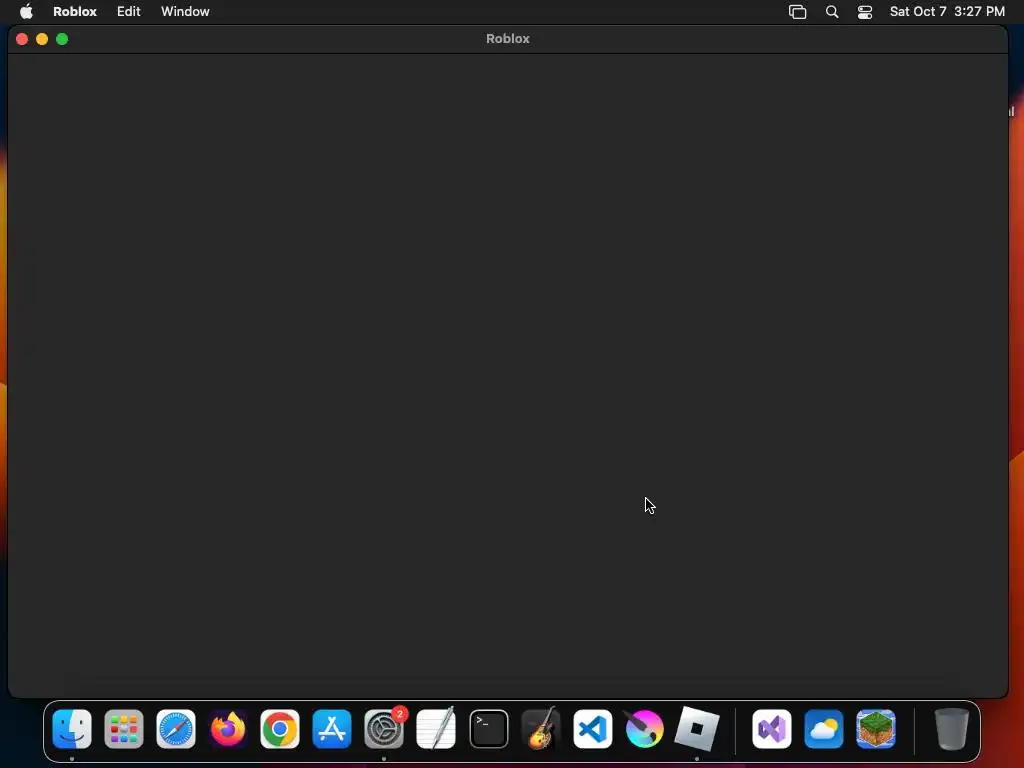Screen dimensions: 1024x768
Task: Launch Terminal from the Dock
Action: 488,729
